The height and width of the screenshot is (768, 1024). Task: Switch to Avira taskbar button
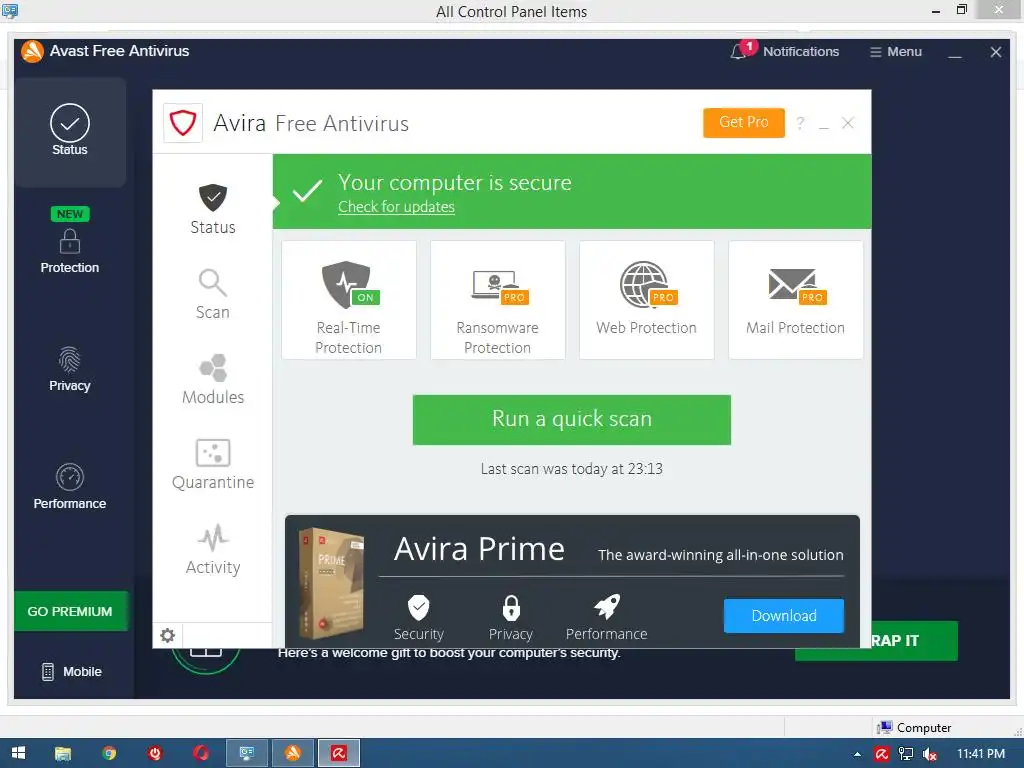(x=338, y=753)
